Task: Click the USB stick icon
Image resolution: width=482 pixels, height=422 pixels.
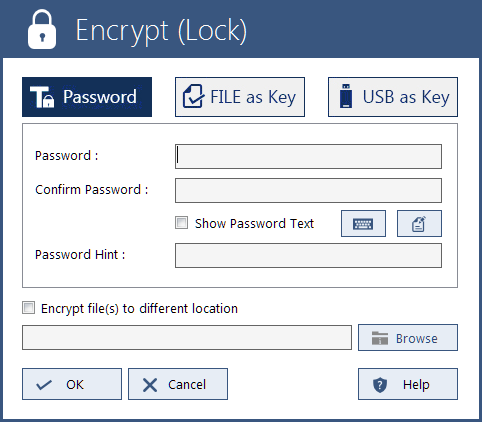Action: (x=346, y=96)
